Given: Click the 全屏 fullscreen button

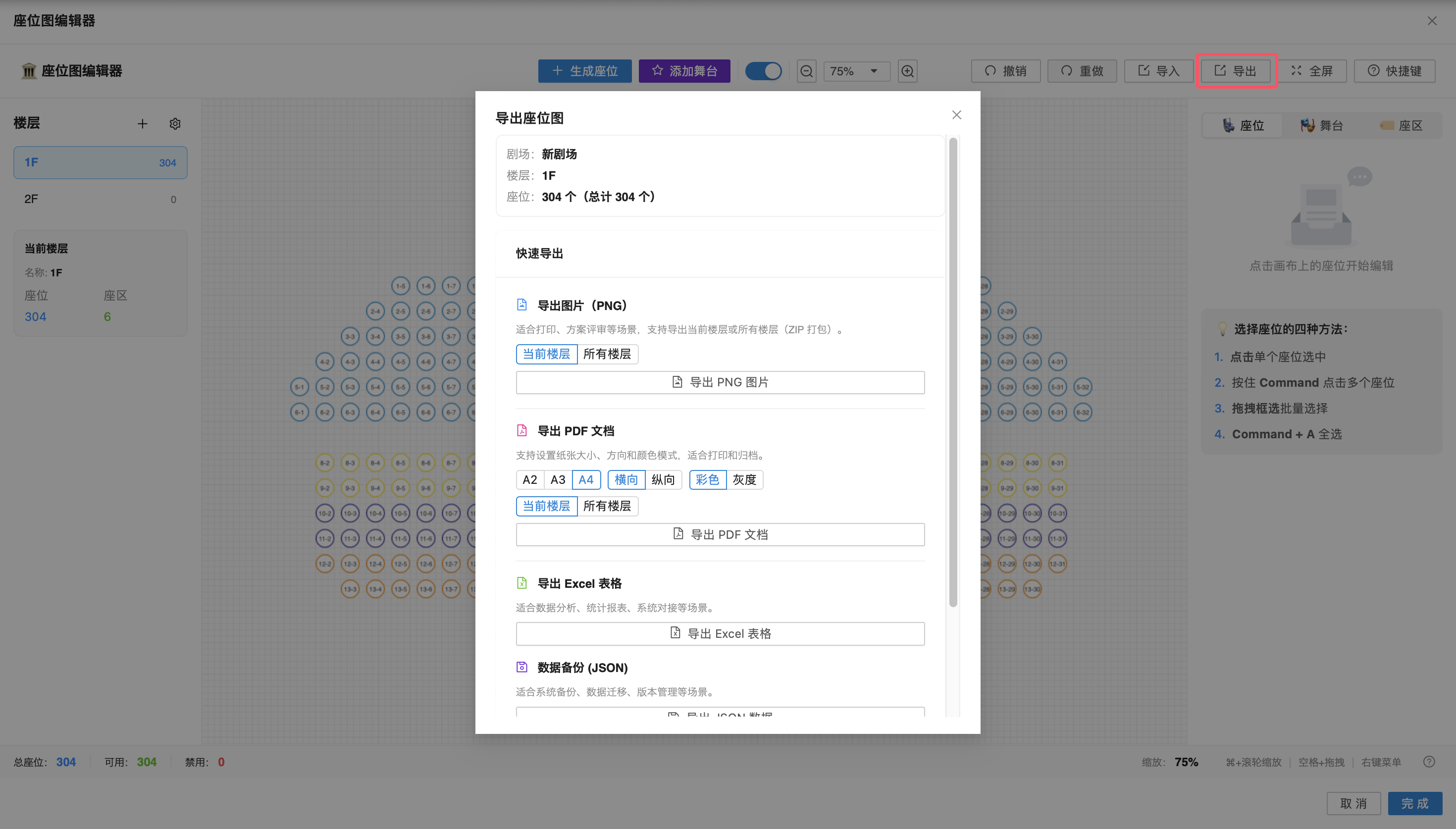Looking at the screenshot, I should pos(1311,71).
